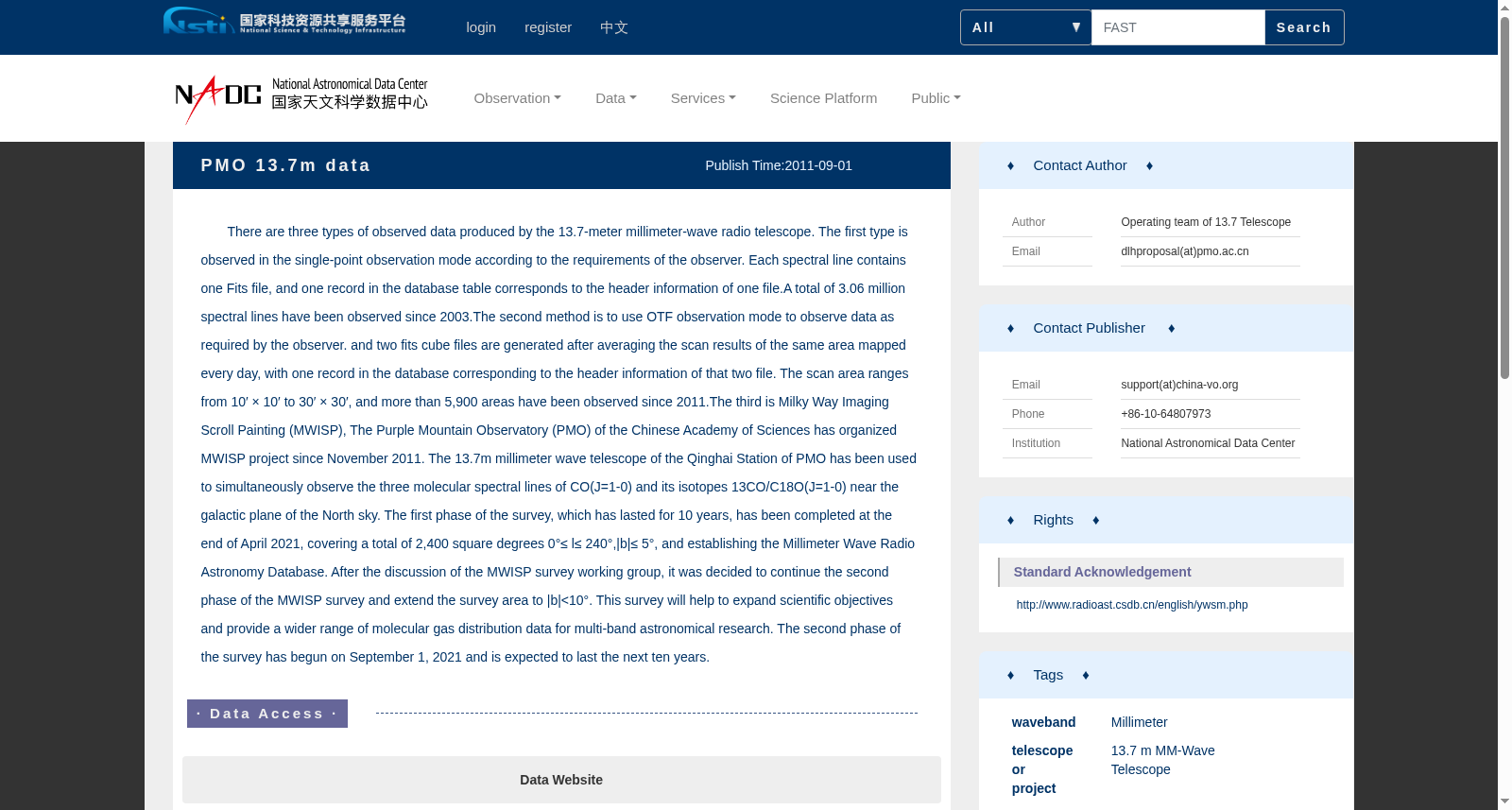Click the Rights panel header
Viewport: 1512px width, 810px height.
tap(1166, 520)
